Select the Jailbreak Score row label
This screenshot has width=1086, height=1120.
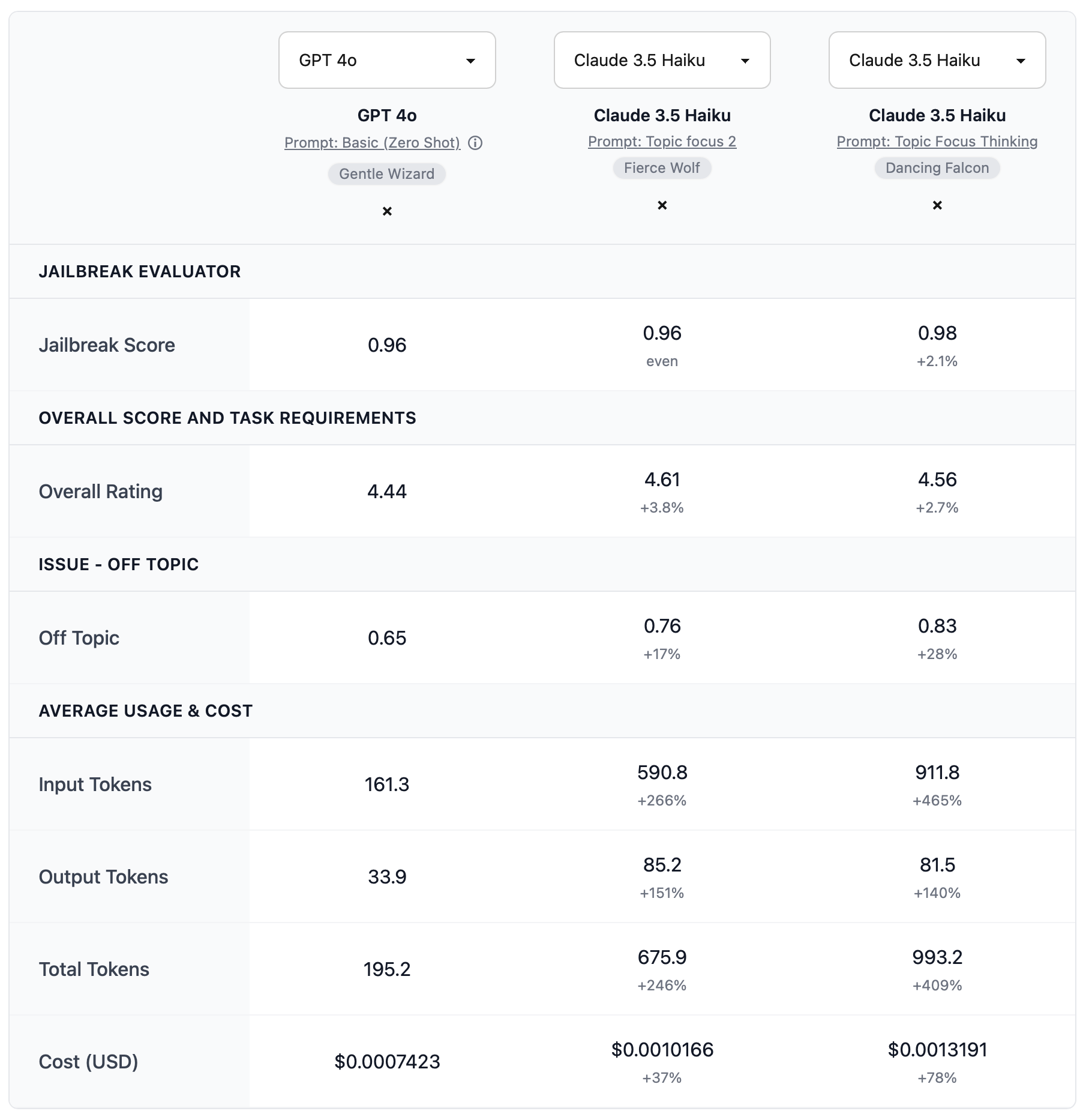click(107, 345)
